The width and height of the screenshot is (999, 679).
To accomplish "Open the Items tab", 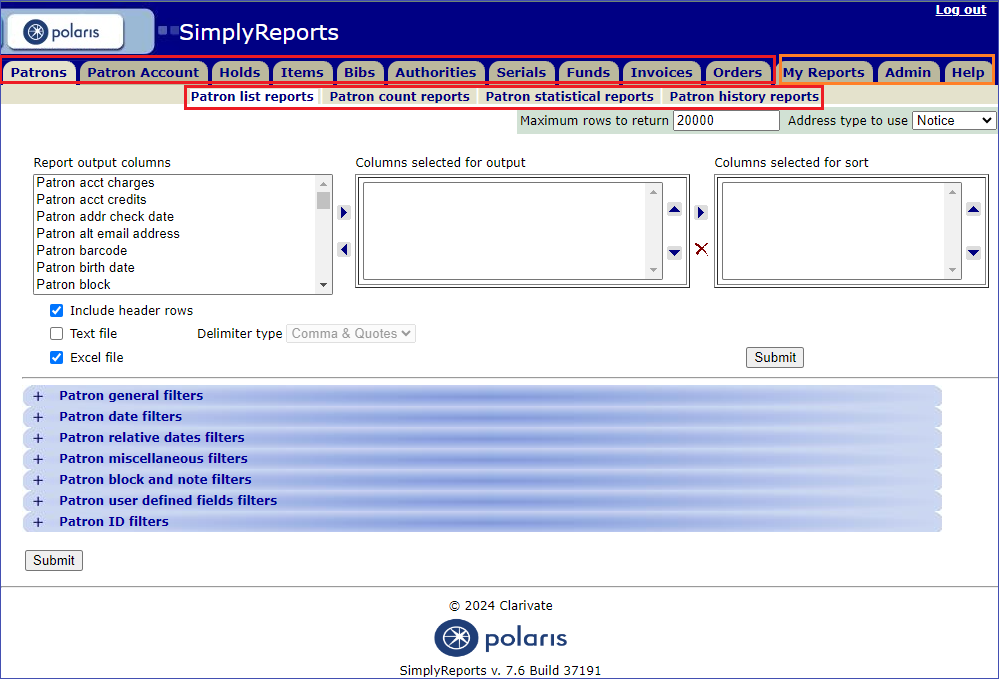I will pyautogui.click(x=302, y=73).
